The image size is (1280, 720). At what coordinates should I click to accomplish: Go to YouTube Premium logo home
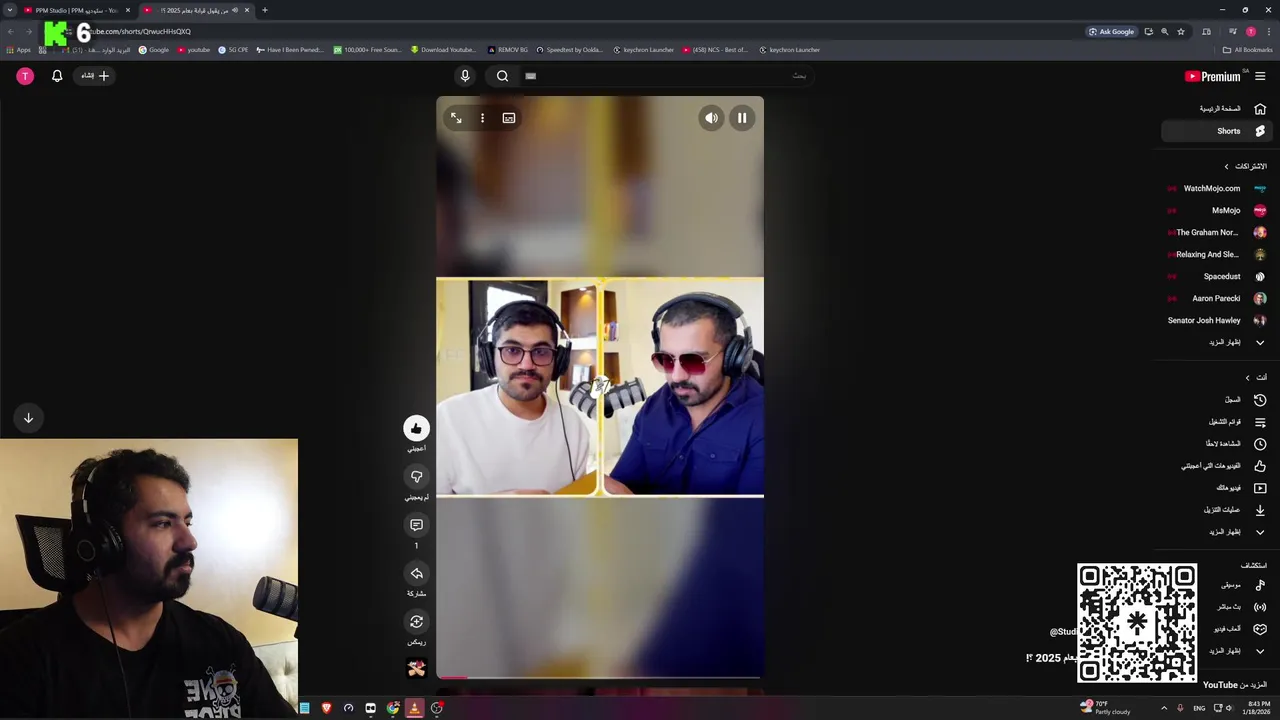pyautogui.click(x=1213, y=76)
